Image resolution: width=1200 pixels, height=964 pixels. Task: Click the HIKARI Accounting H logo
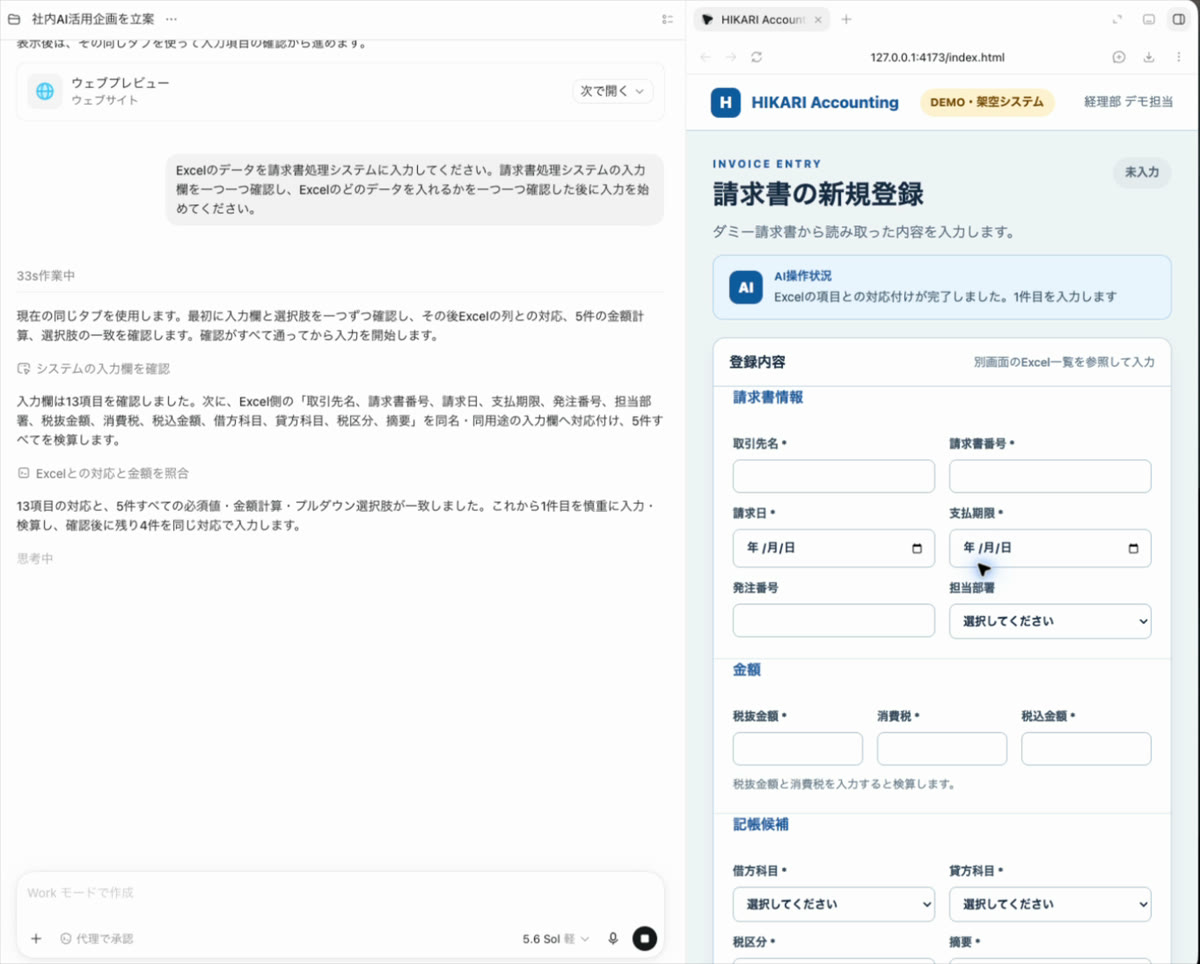pos(726,102)
